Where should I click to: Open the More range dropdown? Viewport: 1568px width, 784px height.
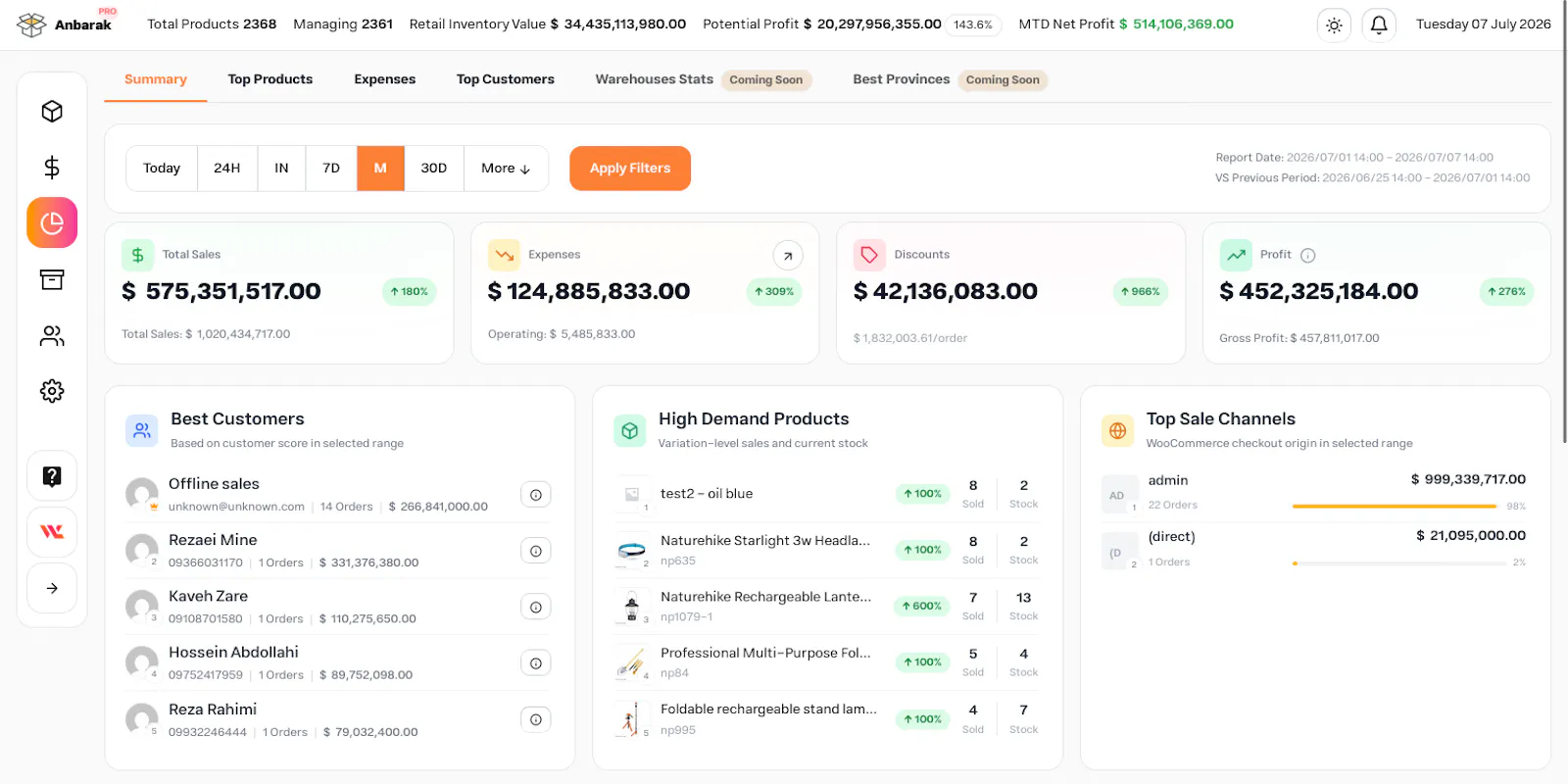pos(506,169)
